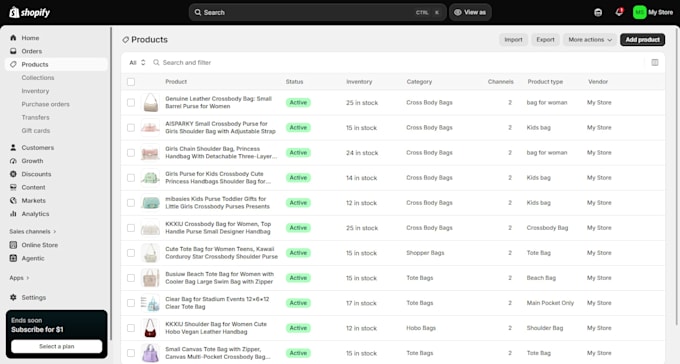Click the Export button
Viewport: 680px width, 364px height.
pos(545,39)
